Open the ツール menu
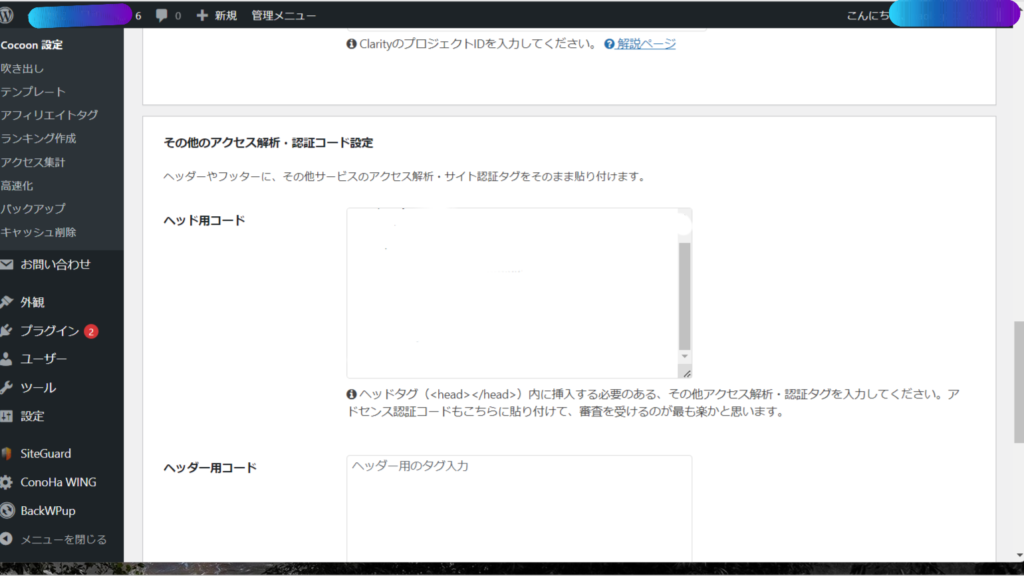 click(38, 388)
